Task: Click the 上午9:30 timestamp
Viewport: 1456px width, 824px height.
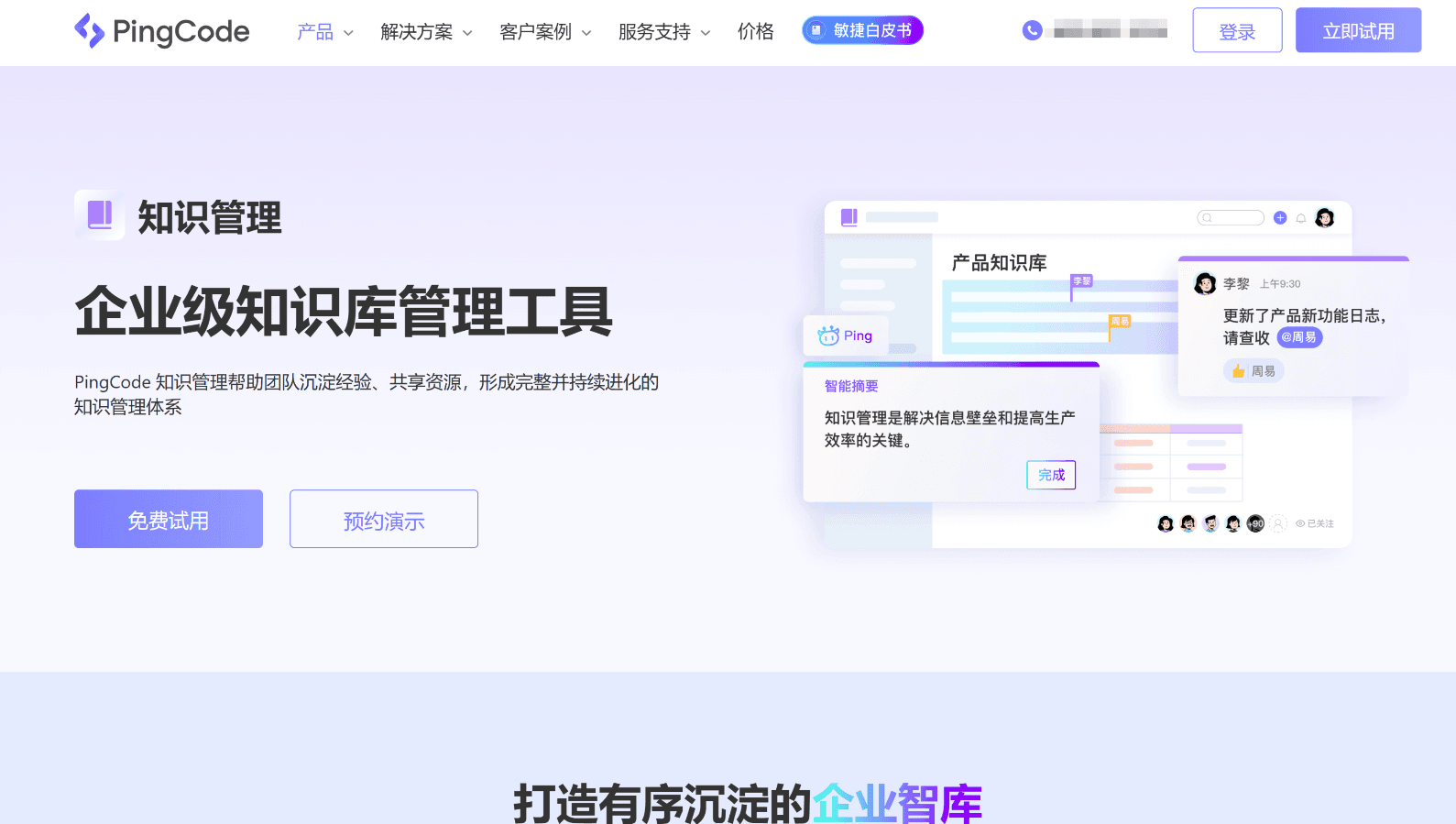Action: click(1280, 284)
